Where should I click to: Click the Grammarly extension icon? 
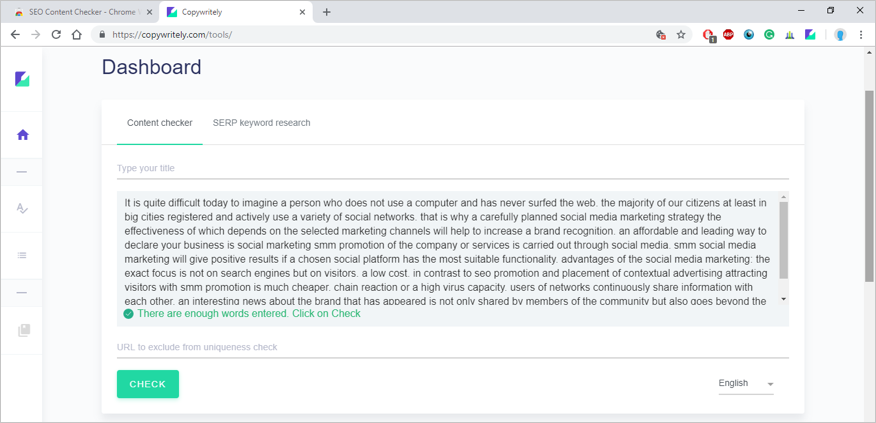click(x=769, y=34)
